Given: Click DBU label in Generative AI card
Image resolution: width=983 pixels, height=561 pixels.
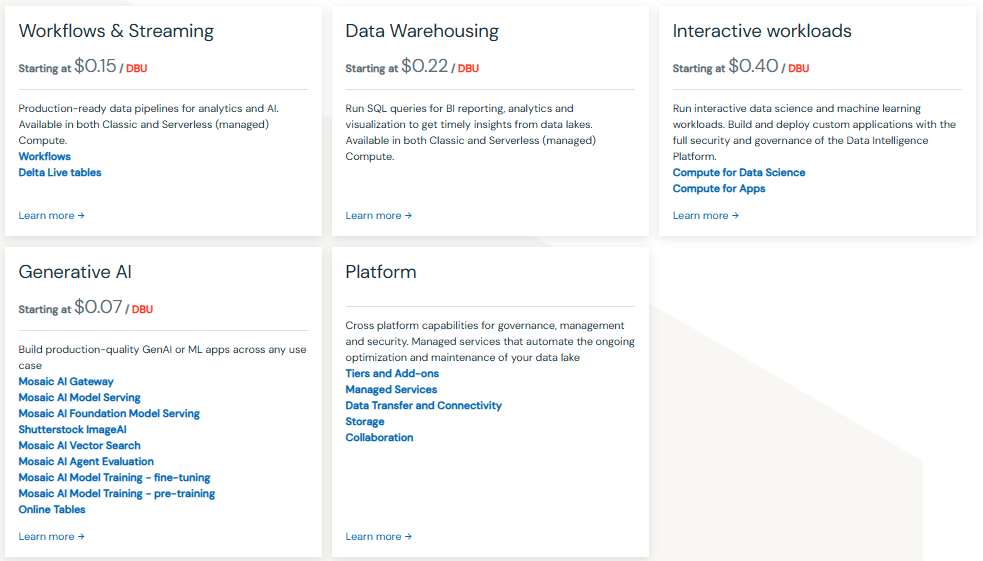Looking at the screenshot, I should [x=142, y=310].
